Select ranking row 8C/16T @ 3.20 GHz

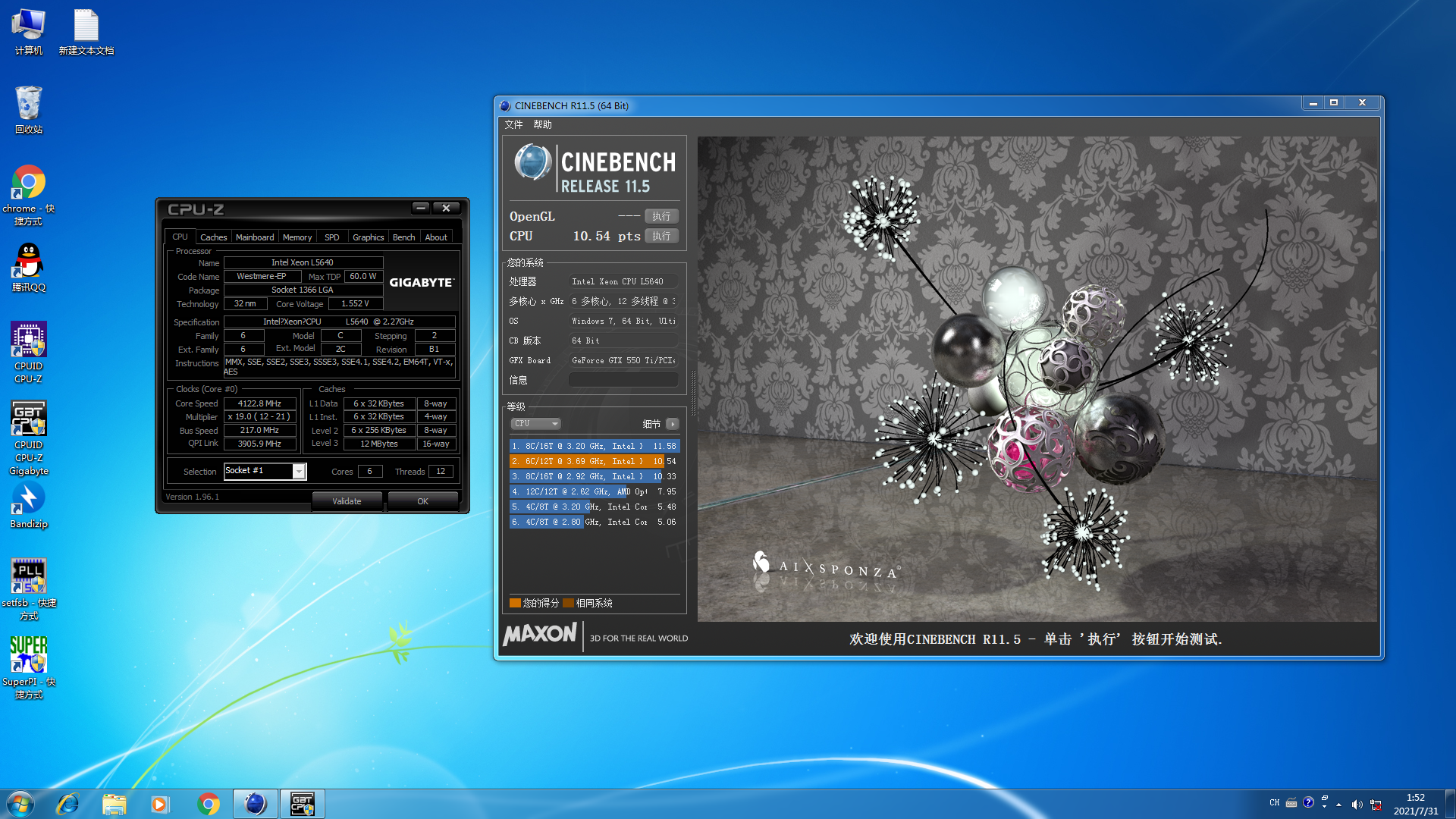(x=595, y=446)
